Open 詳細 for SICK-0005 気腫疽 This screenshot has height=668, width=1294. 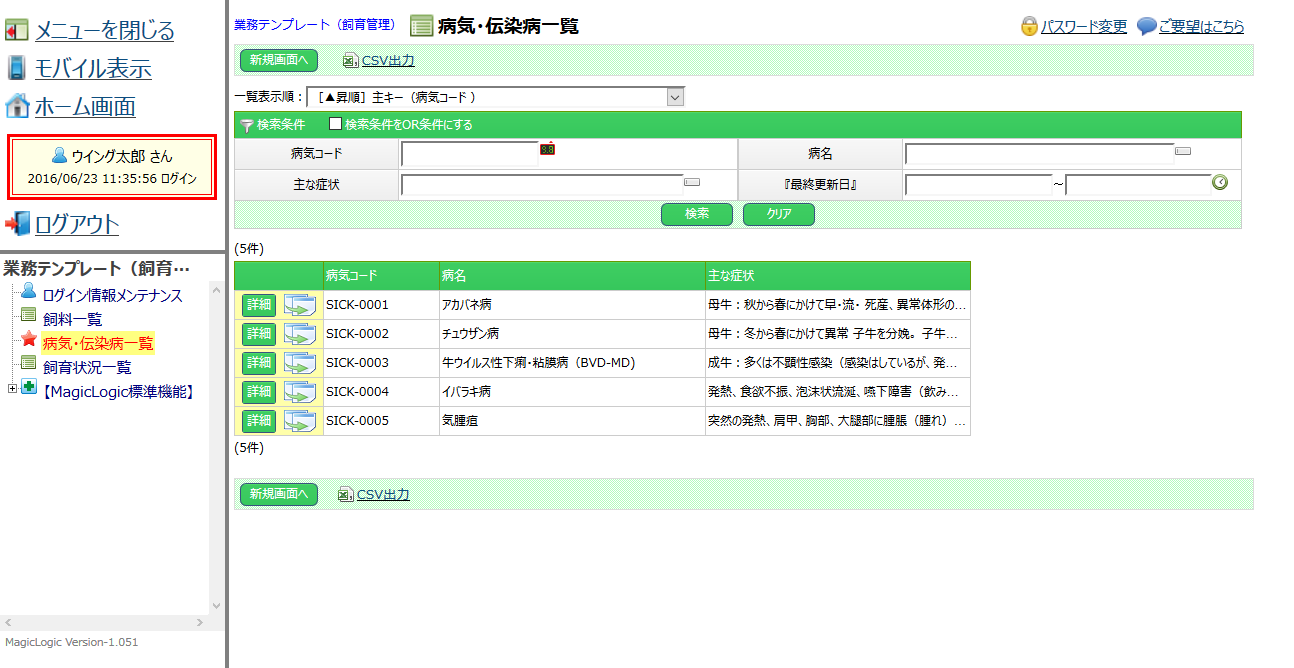coord(259,421)
